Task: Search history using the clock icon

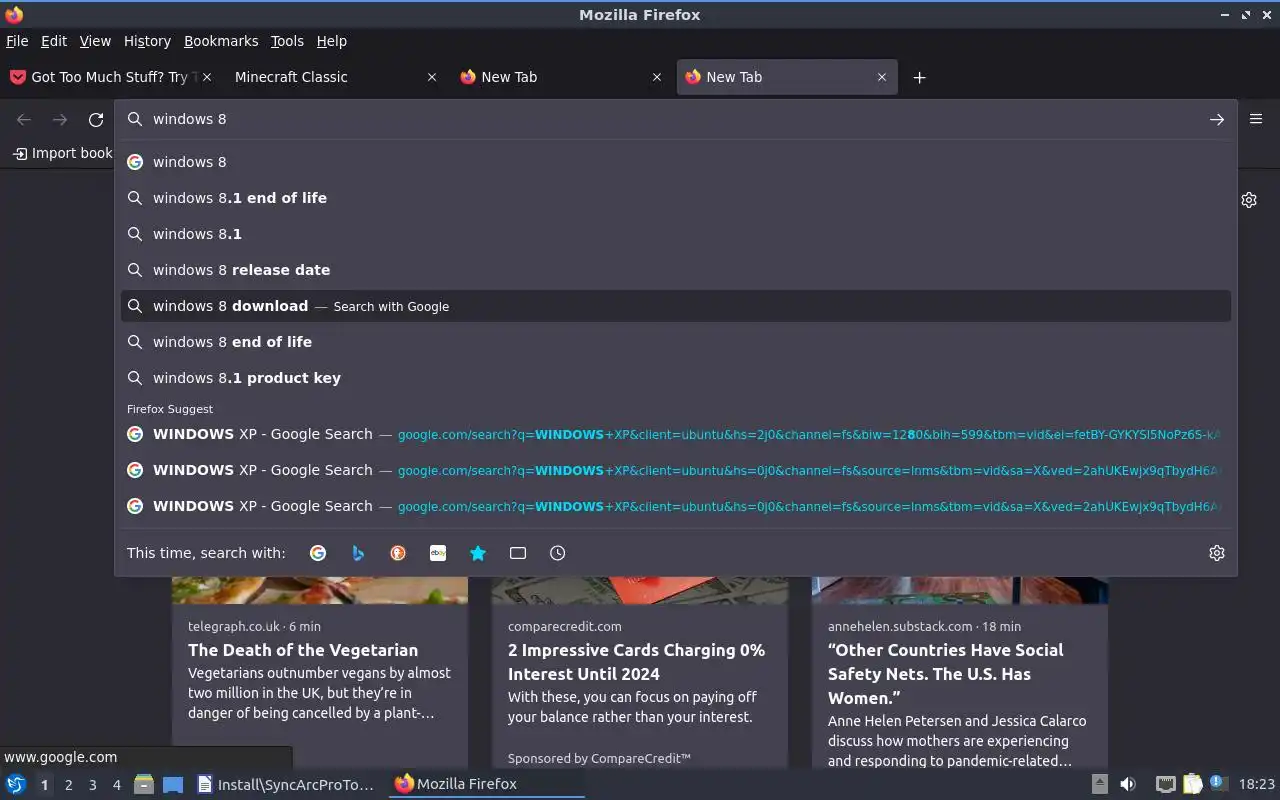Action: point(558,553)
